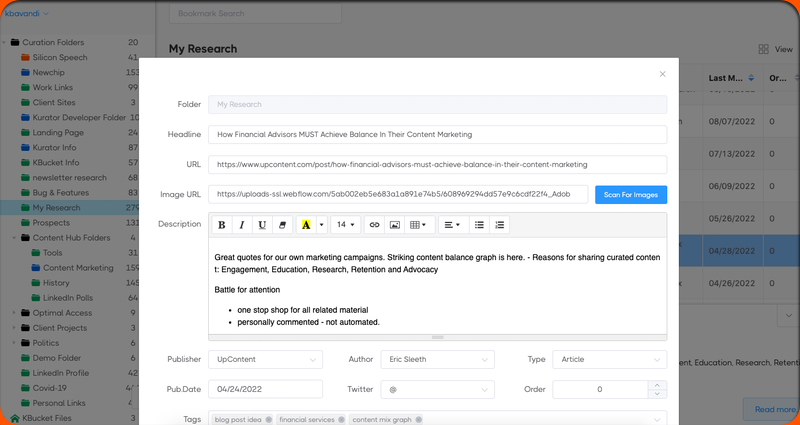The width and height of the screenshot is (800, 425).
Task: Click the Headline input field
Action: 437,135
